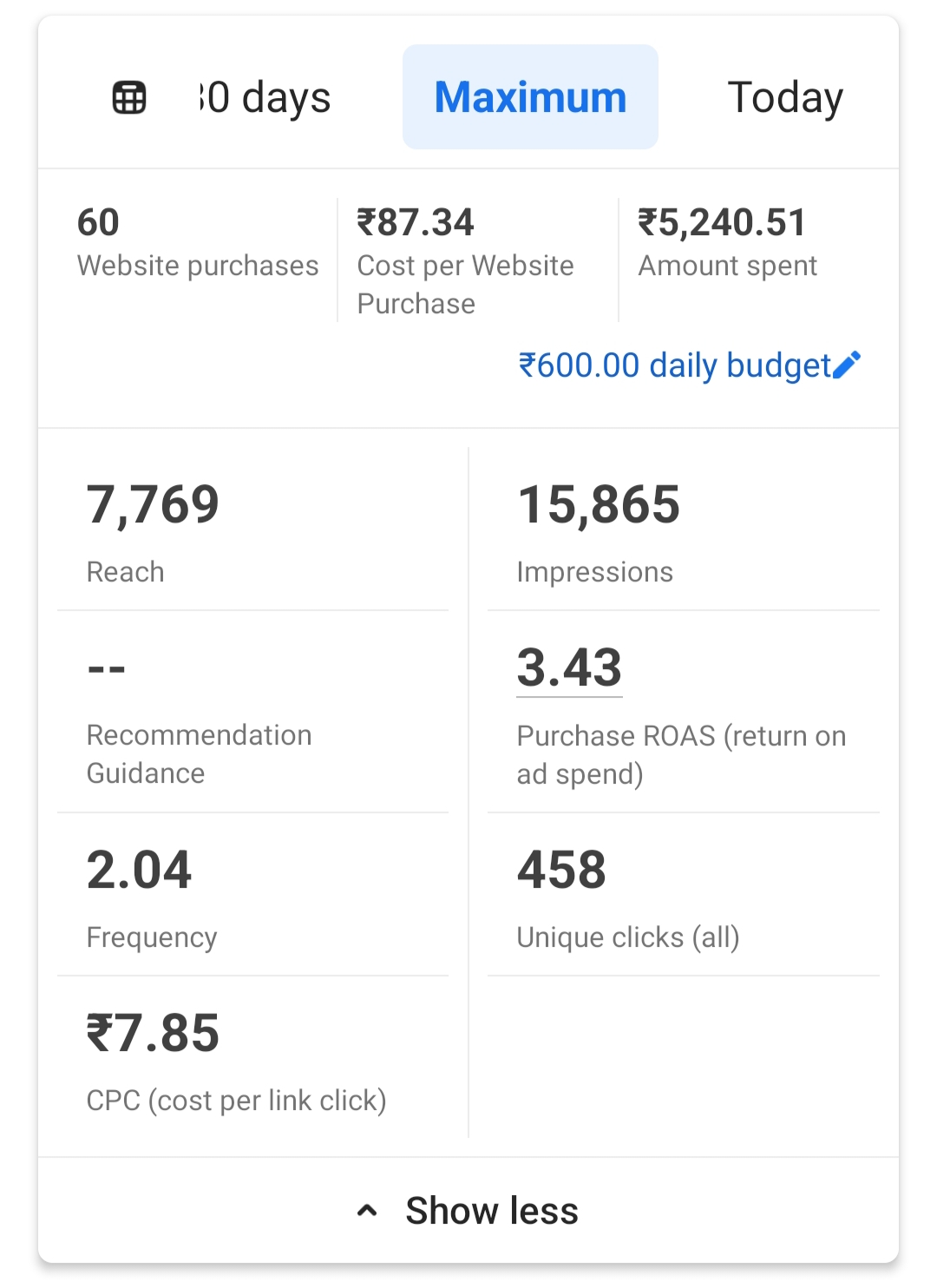This screenshot has height=1288, width=937.
Task: Switch to the 30 days tab
Action: [265, 97]
